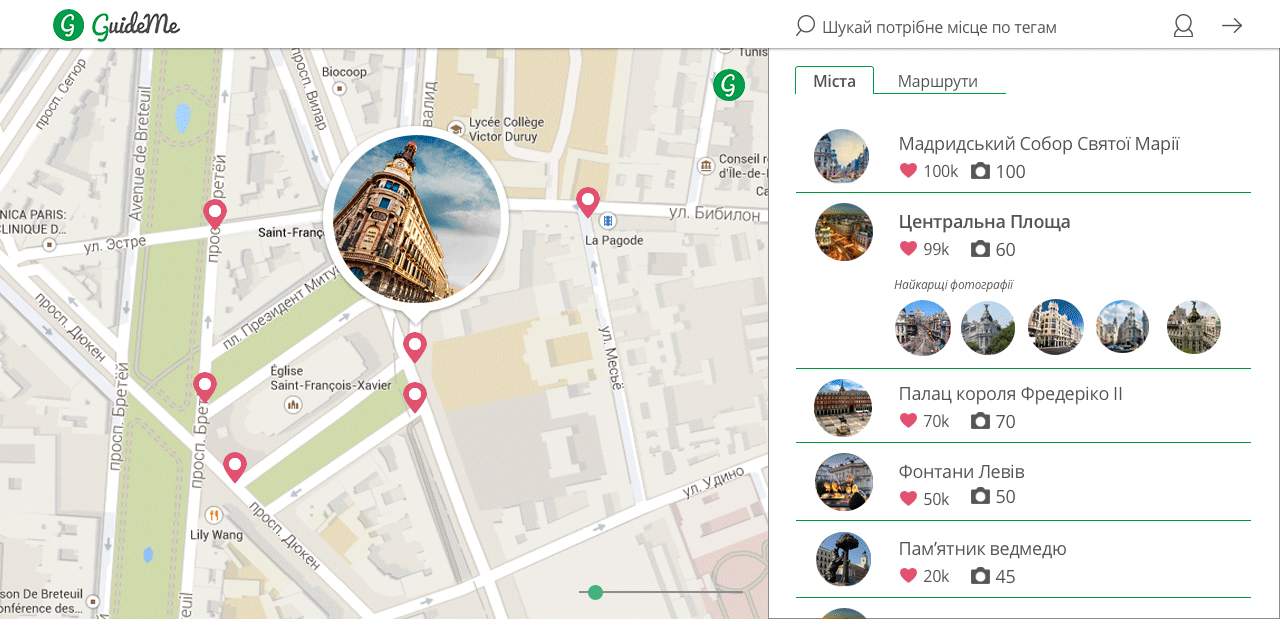This screenshot has width=1280, height=619.
Task: Click camera icon of Фонтани Левів
Action: [x=981, y=497]
